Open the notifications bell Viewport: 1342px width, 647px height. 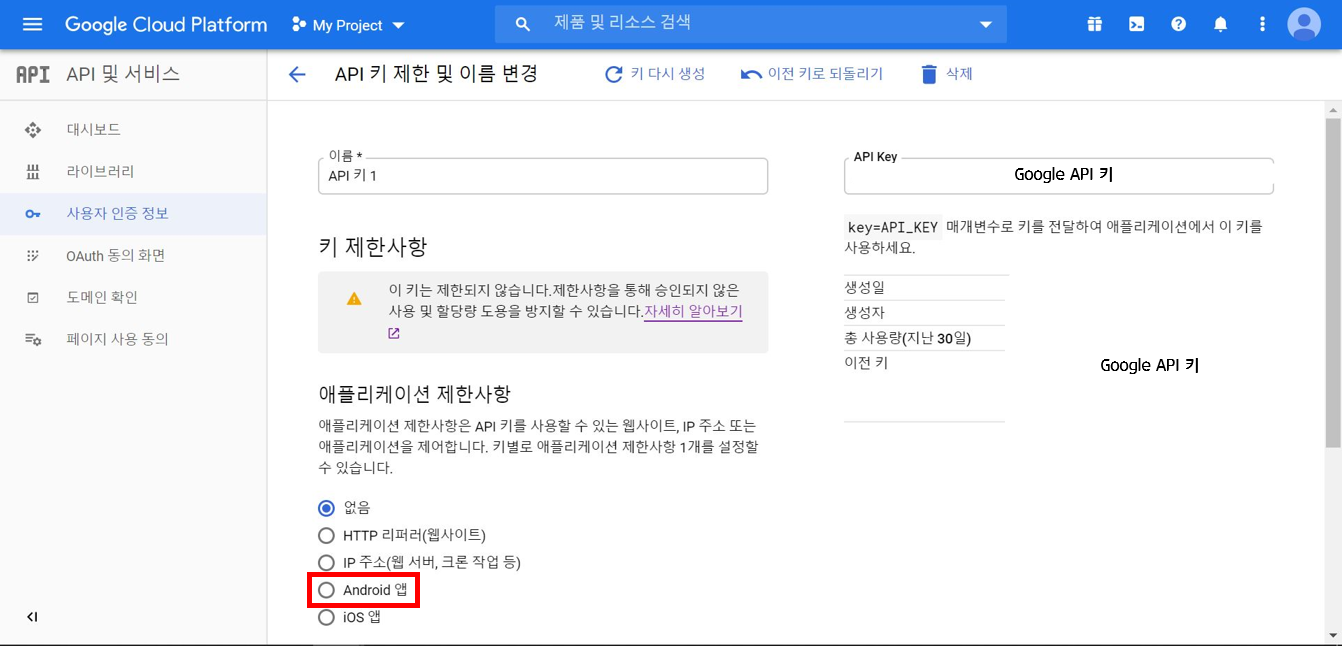pyautogui.click(x=1220, y=24)
